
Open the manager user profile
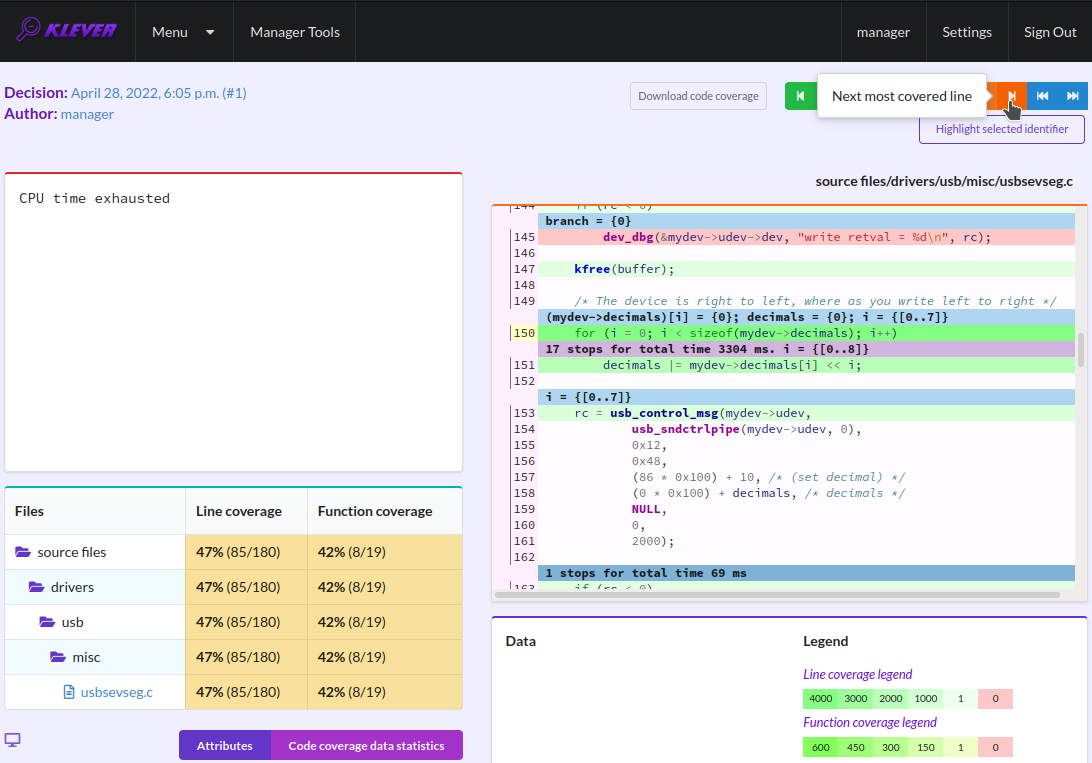pyautogui.click(x=883, y=32)
